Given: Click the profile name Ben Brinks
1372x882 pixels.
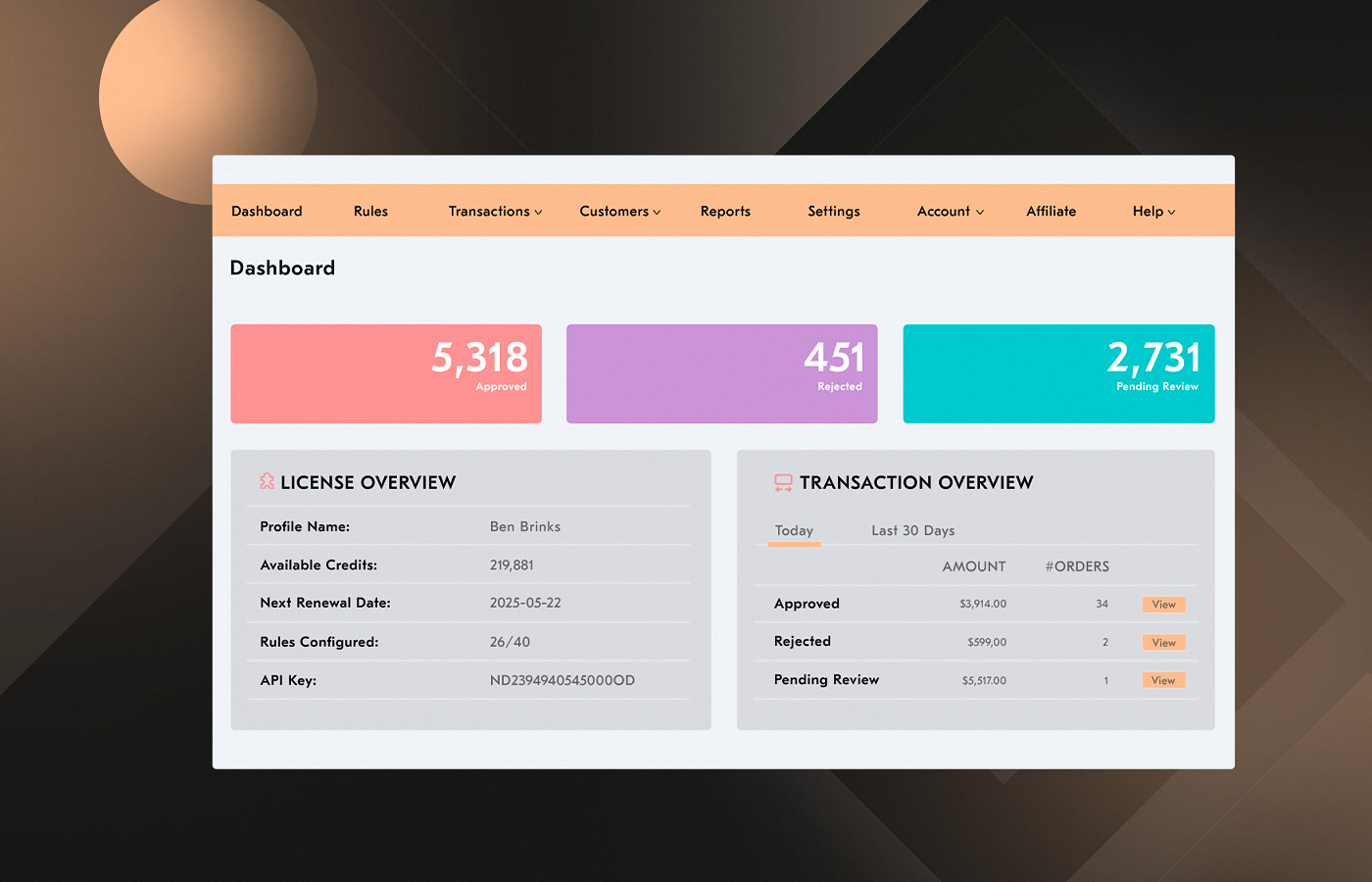Looking at the screenshot, I should point(525,526).
